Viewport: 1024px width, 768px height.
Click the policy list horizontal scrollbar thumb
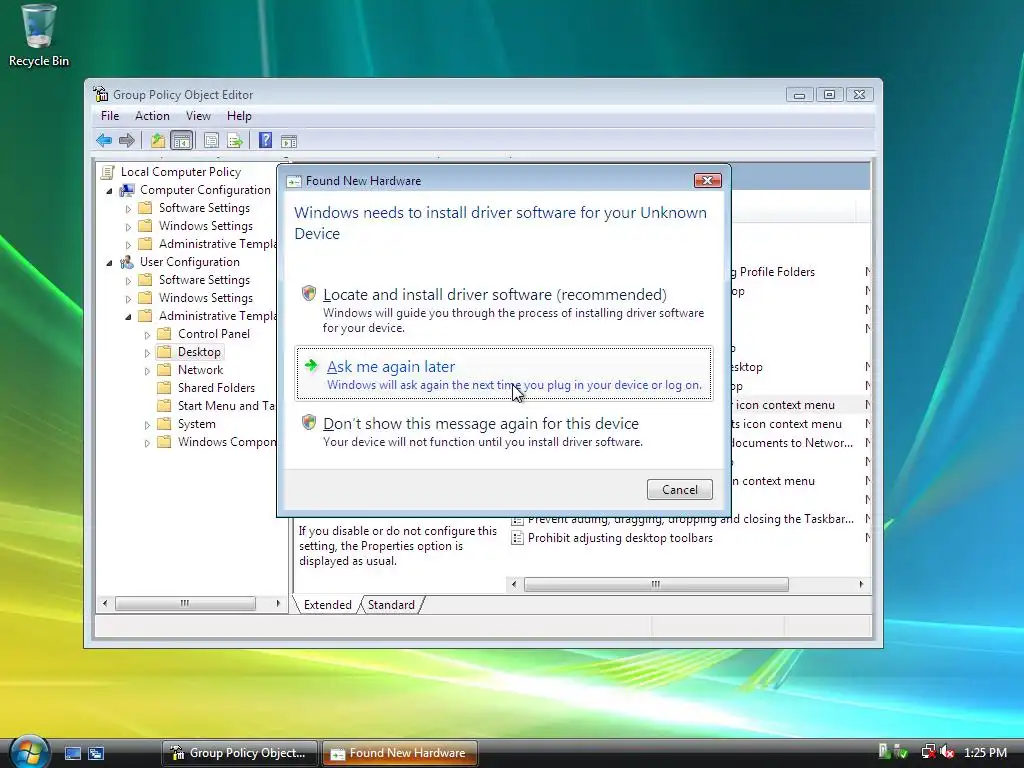coord(656,584)
